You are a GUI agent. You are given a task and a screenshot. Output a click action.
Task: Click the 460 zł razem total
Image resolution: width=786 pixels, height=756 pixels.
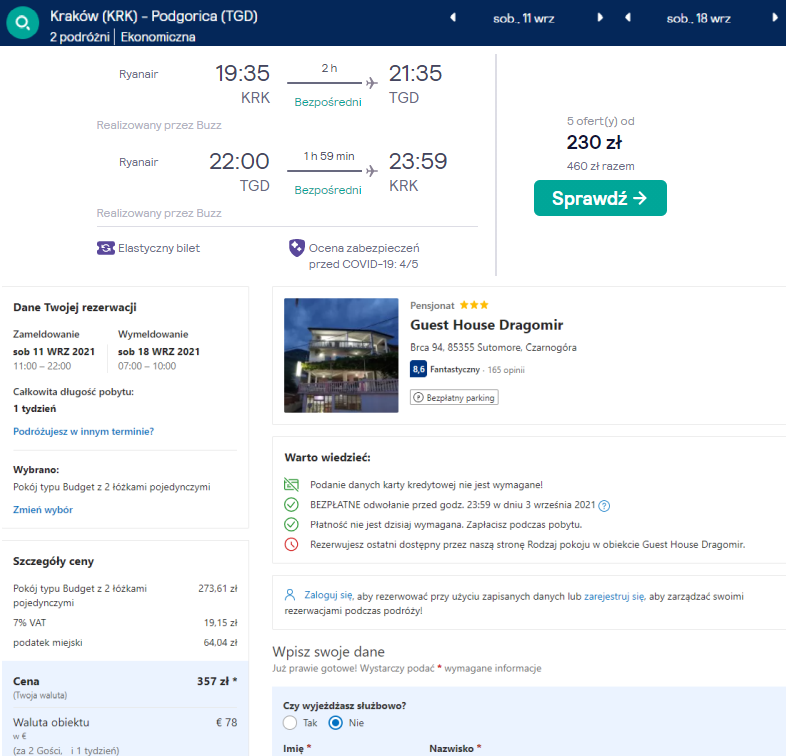click(601, 166)
